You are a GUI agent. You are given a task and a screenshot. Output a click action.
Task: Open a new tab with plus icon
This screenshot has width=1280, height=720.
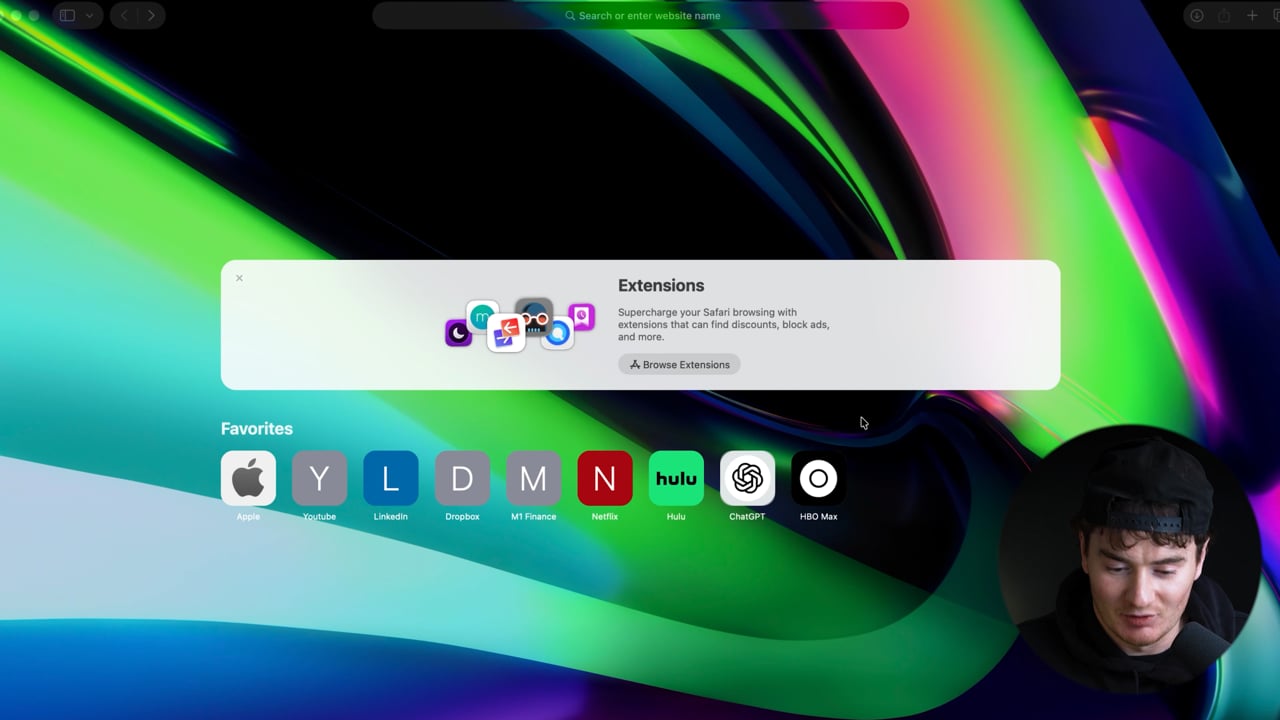click(1251, 15)
